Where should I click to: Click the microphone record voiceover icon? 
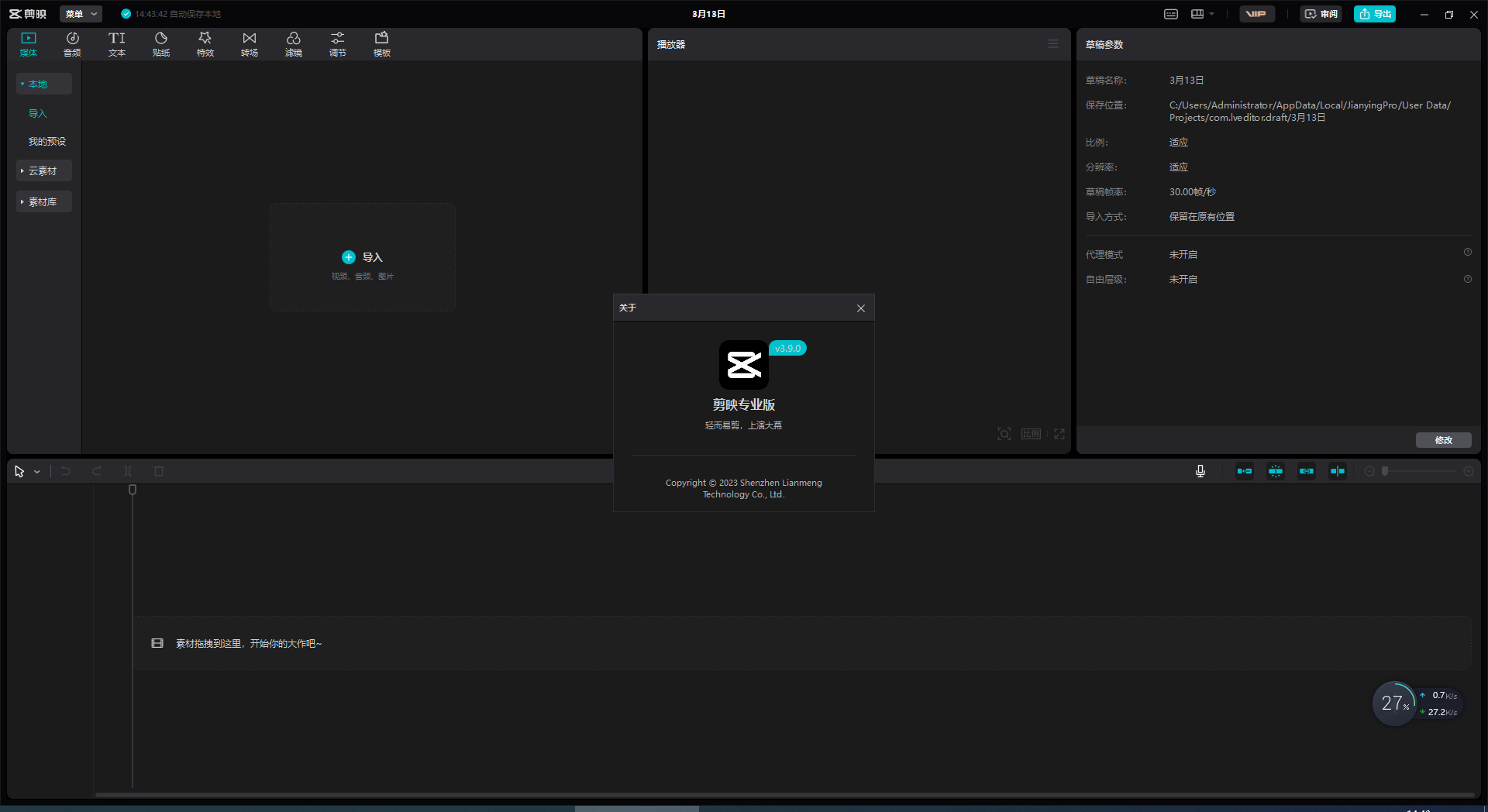(x=1200, y=471)
